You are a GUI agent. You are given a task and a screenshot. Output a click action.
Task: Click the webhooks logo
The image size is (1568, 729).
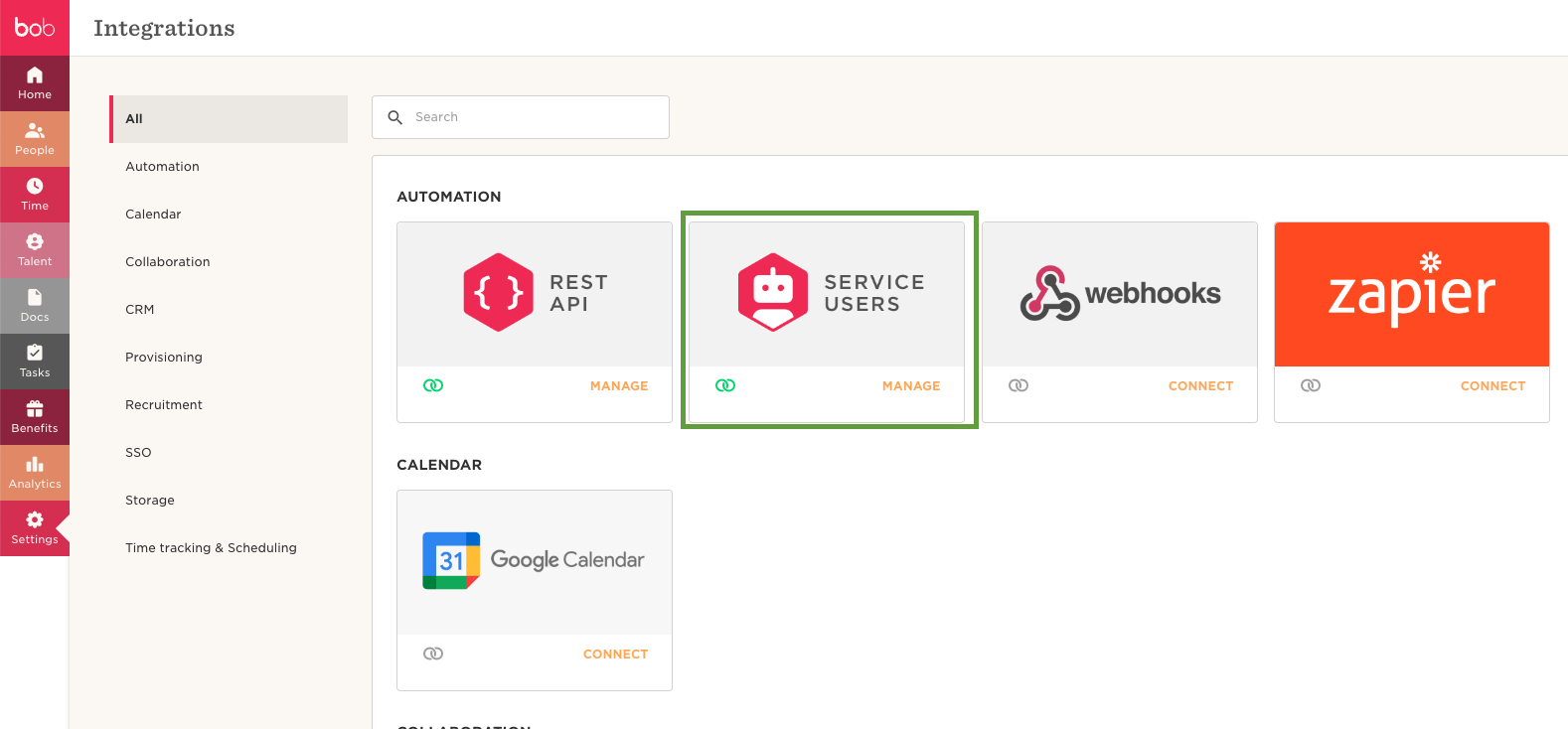1120,293
